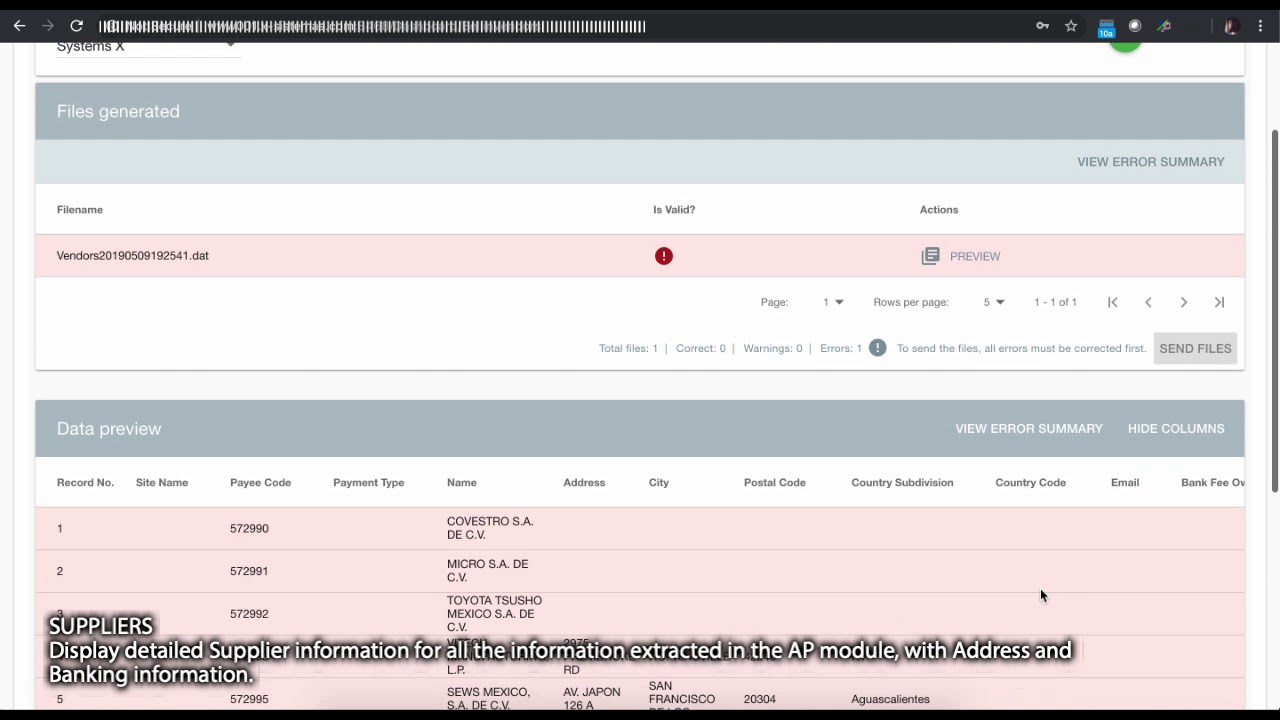Click the name COVESTRO S.A. DE C.V.
The image size is (1280, 720).
(x=490, y=528)
